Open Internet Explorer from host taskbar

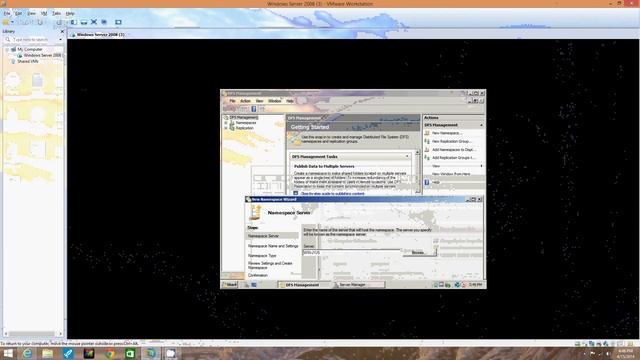tap(27, 353)
